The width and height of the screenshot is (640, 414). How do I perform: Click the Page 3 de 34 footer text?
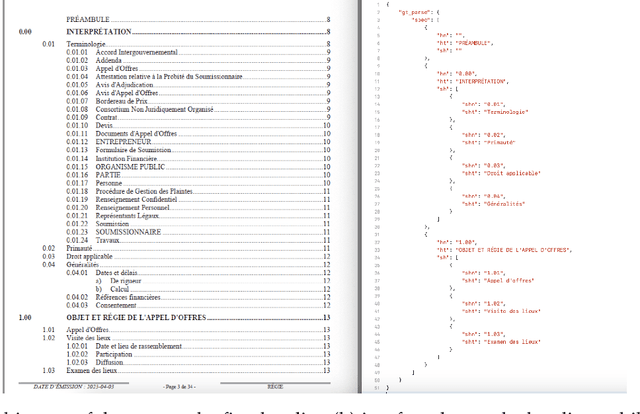[x=184, y=385]
